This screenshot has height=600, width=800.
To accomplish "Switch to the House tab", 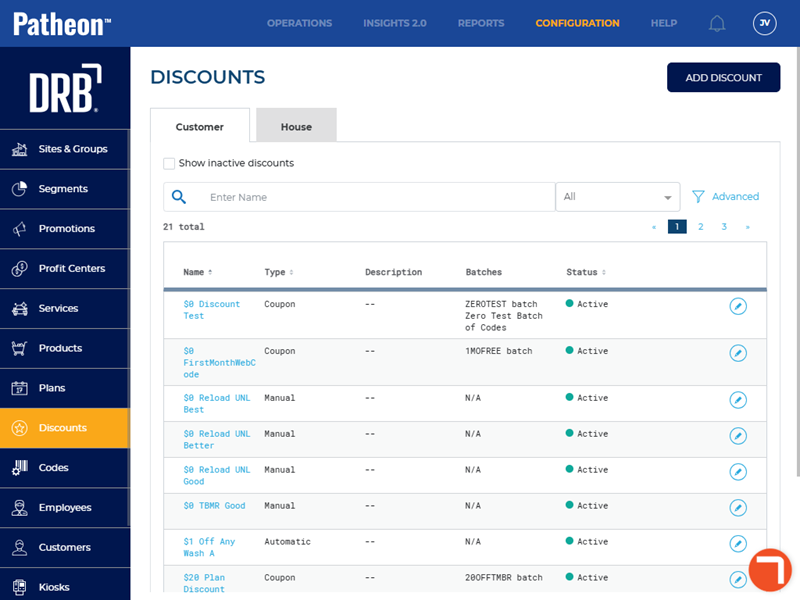I will point(296,126).
